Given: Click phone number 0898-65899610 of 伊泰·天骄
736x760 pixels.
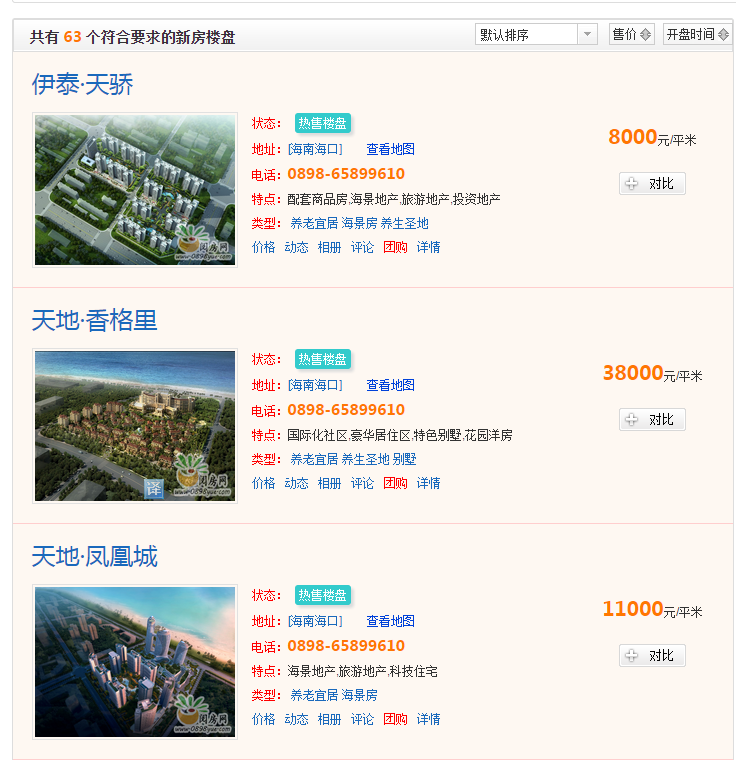Looking at the screenshot, I should (346, 174).
